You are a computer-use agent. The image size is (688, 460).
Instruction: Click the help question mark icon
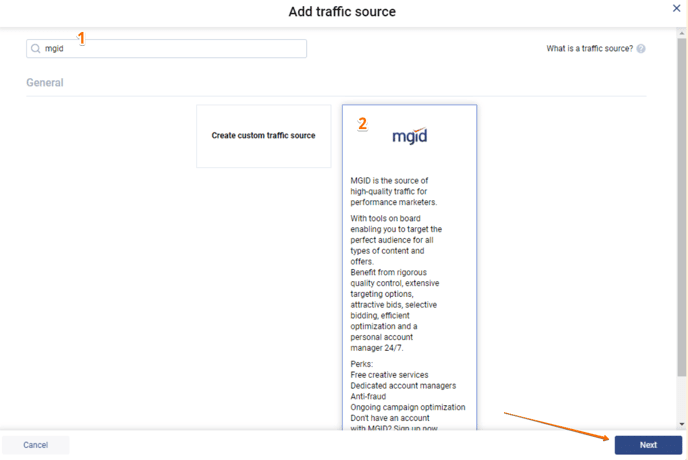[641, 49]
